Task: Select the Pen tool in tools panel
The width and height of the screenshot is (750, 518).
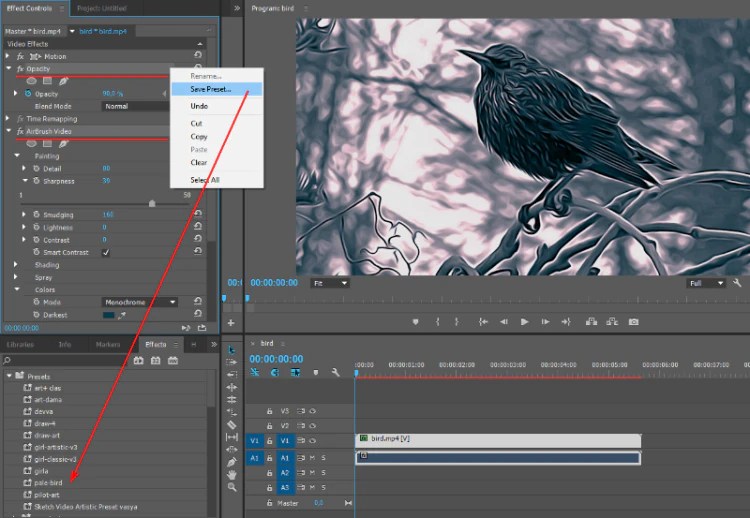Action: [232, 462]
